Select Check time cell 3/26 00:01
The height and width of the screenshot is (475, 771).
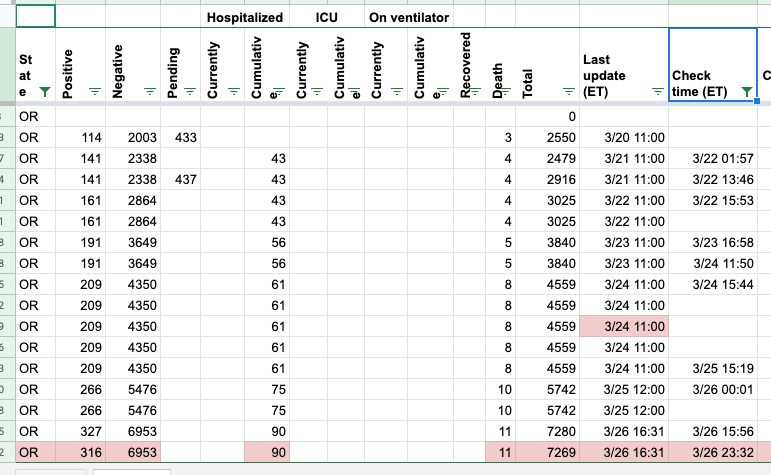713,390
